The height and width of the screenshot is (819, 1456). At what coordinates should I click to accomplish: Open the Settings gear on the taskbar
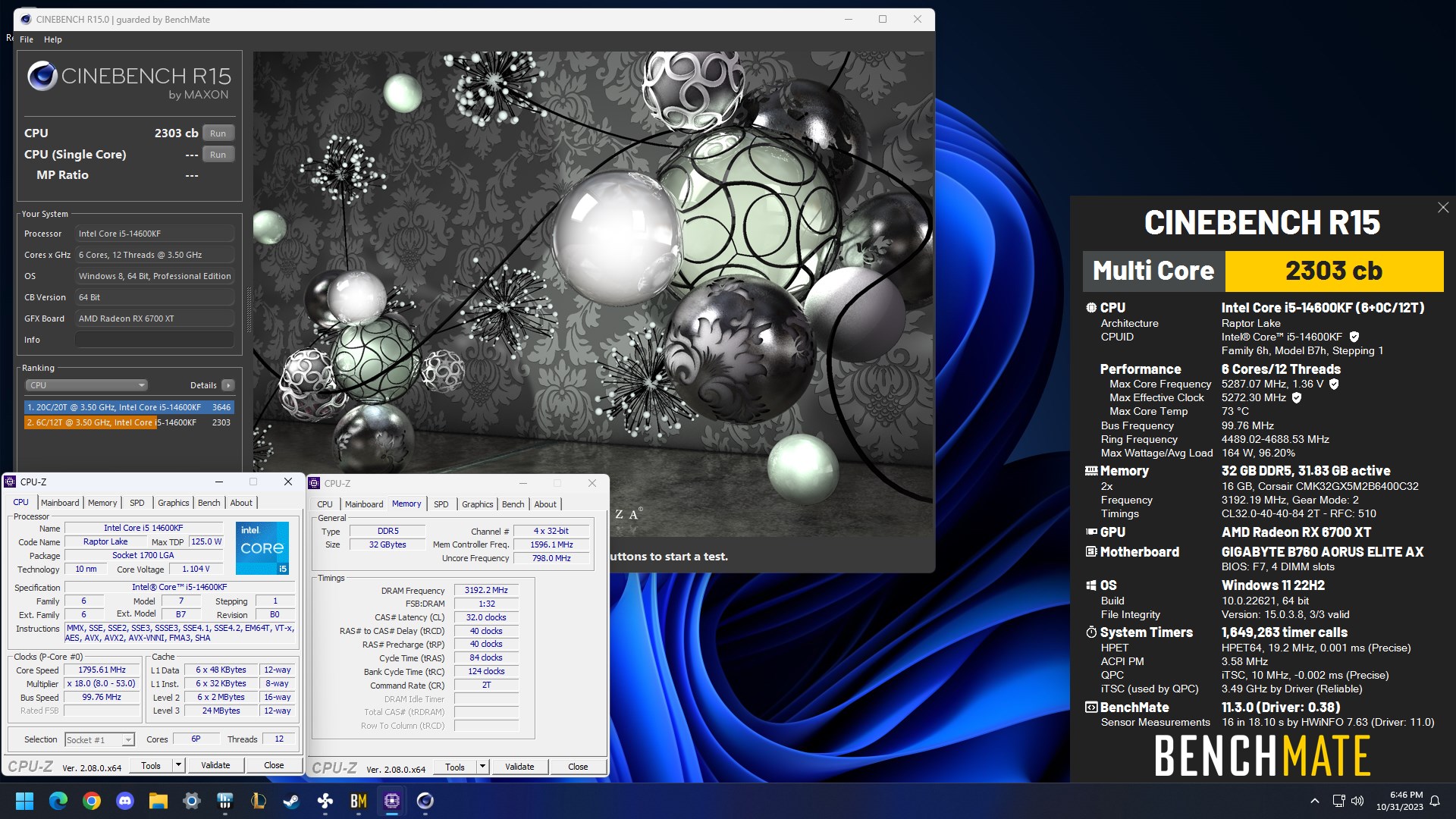(192, 801)
